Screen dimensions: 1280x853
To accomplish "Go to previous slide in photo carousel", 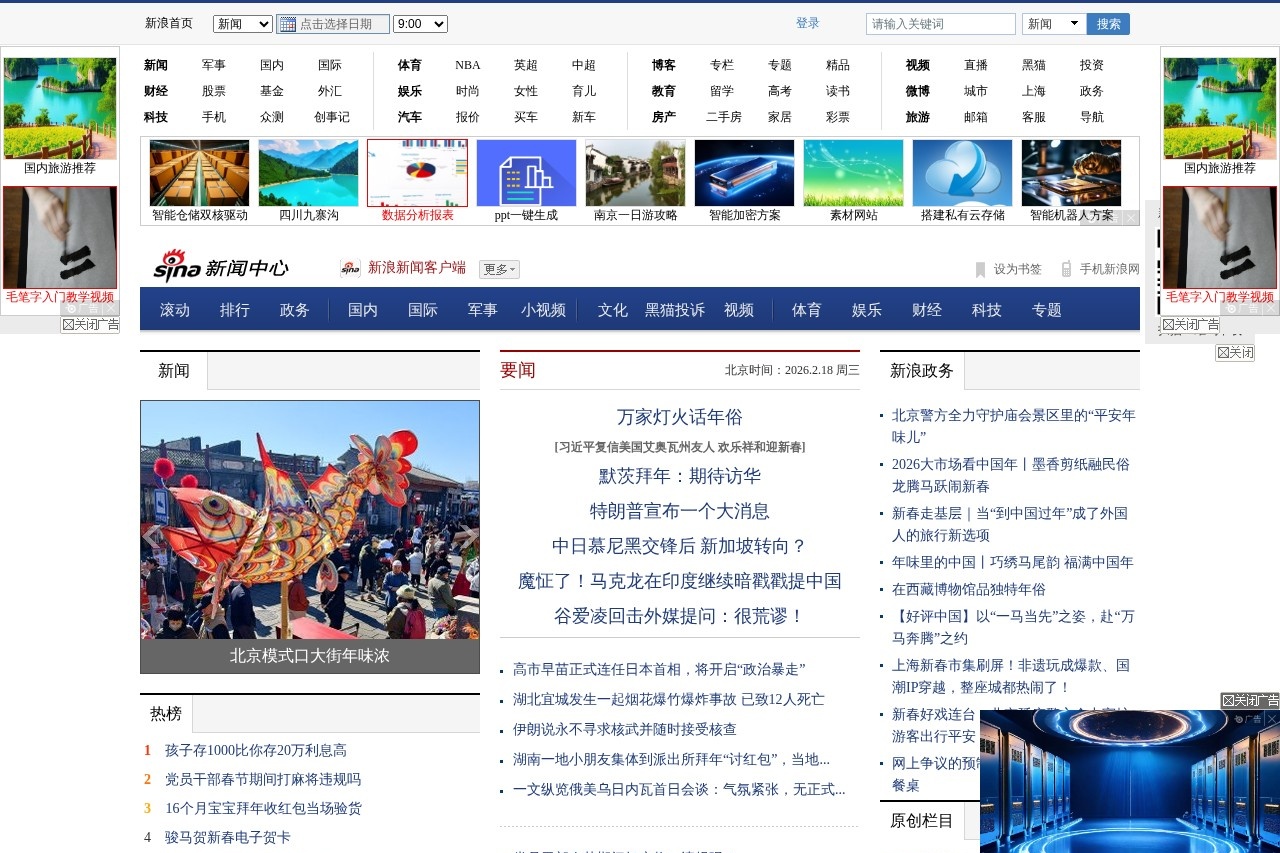I will coord(152,537).
